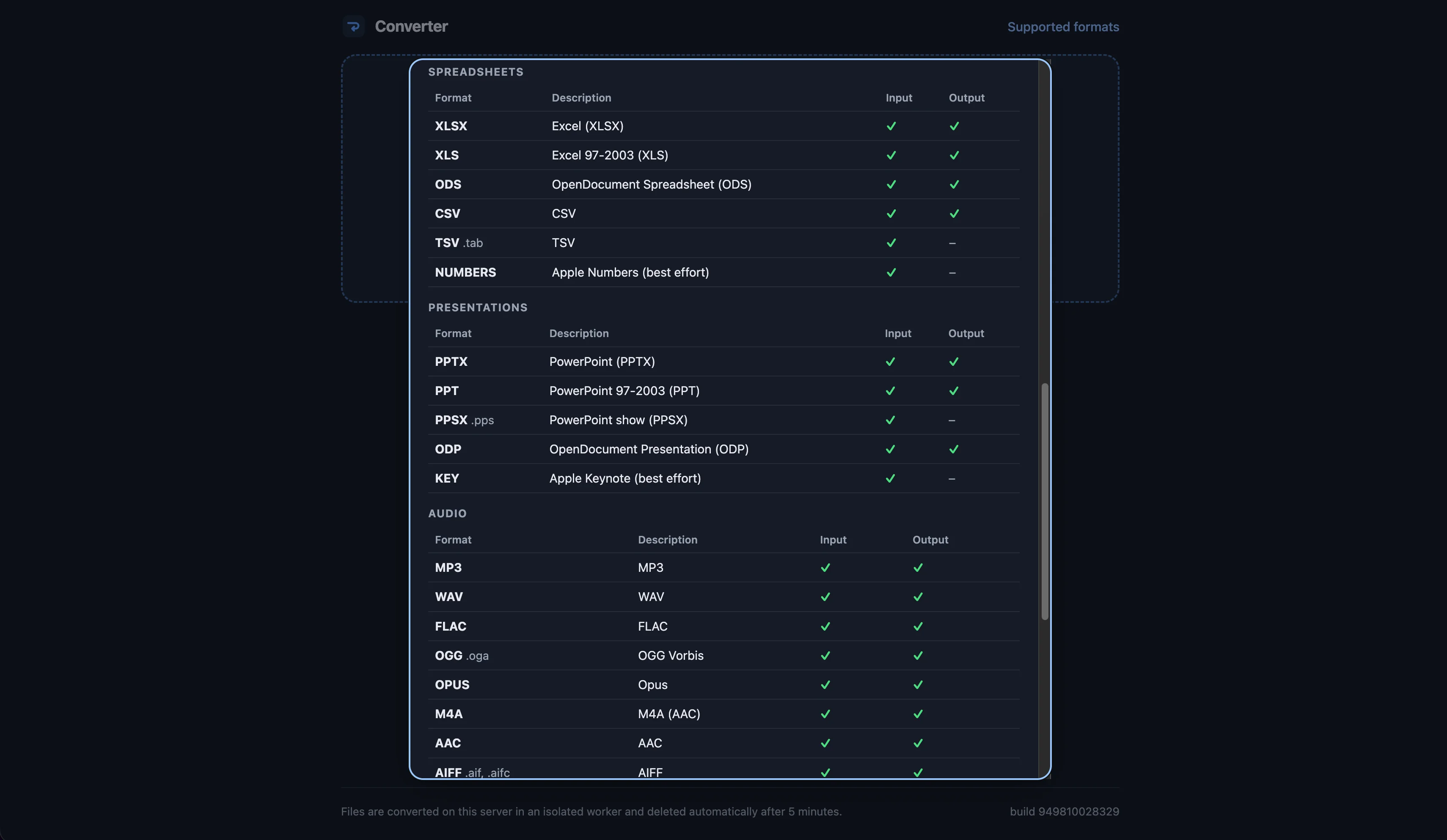Click the AUDIO section heading

(x=447, y=514)
